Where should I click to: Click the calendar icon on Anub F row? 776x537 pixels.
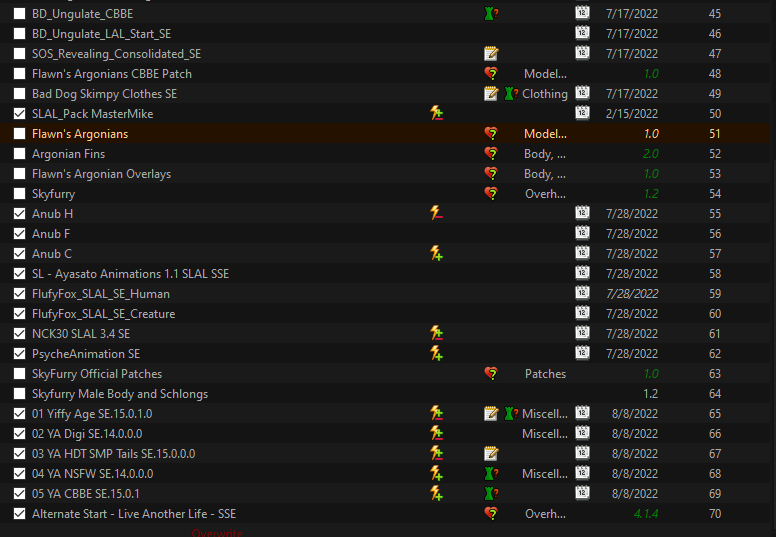click(x=582, y=233)
